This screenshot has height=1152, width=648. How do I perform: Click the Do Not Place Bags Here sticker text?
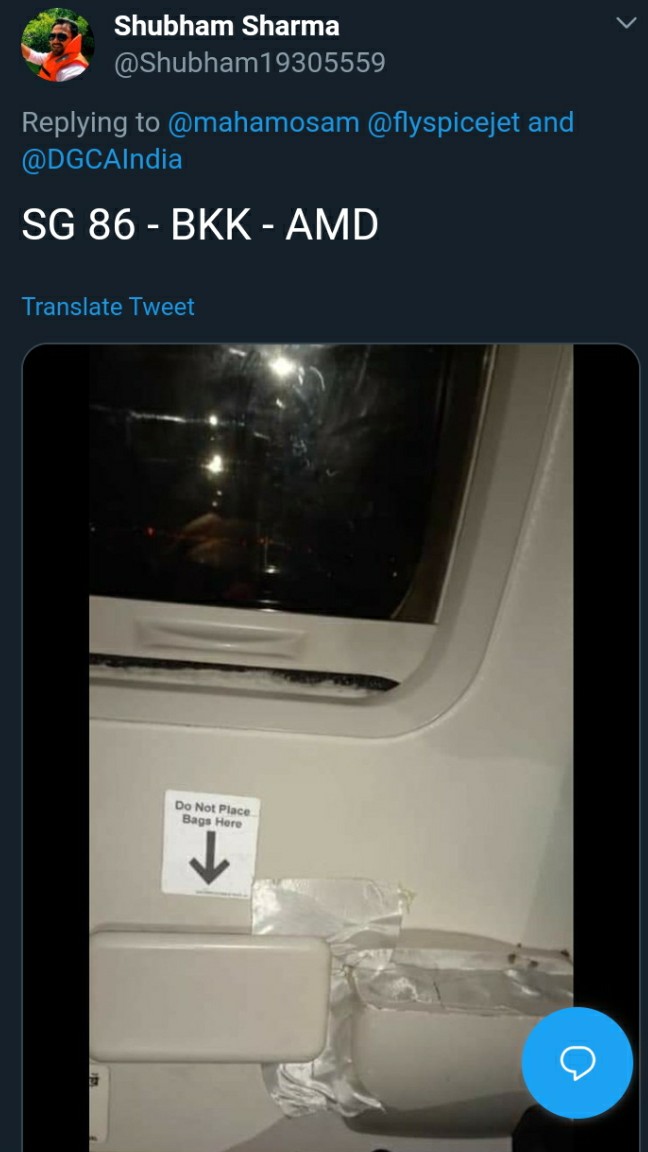point(213,815)
